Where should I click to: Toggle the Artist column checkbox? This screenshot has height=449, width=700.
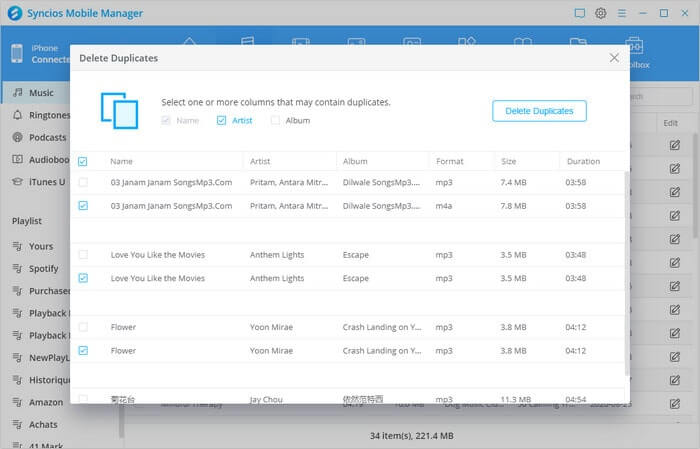click(221, 121)
